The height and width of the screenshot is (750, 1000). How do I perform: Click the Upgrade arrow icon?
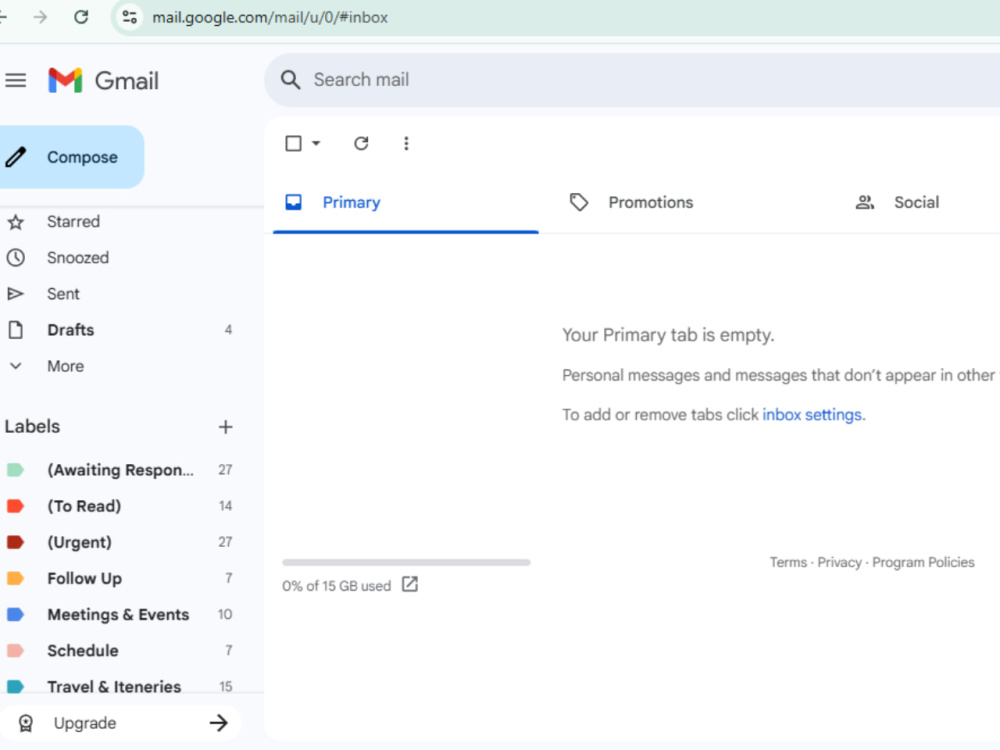(x=218, y=723)
